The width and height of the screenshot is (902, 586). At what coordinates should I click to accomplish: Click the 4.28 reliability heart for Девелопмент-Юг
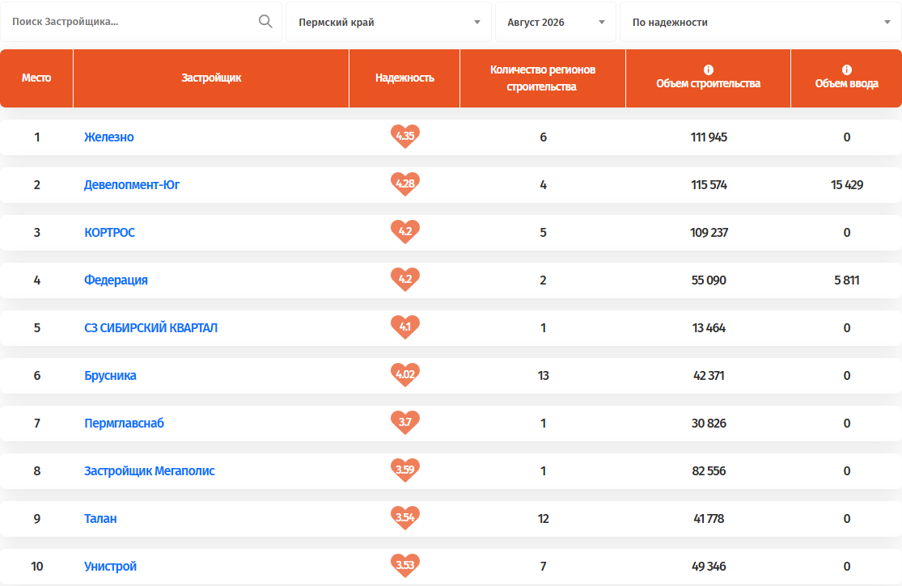pyautogui.click(x=405, y=184)
